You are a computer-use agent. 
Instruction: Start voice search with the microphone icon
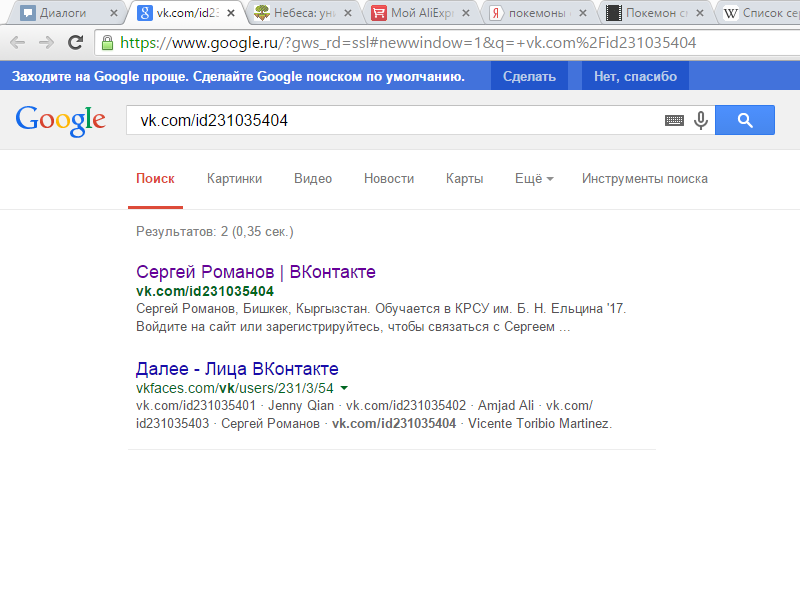[701, 120]
